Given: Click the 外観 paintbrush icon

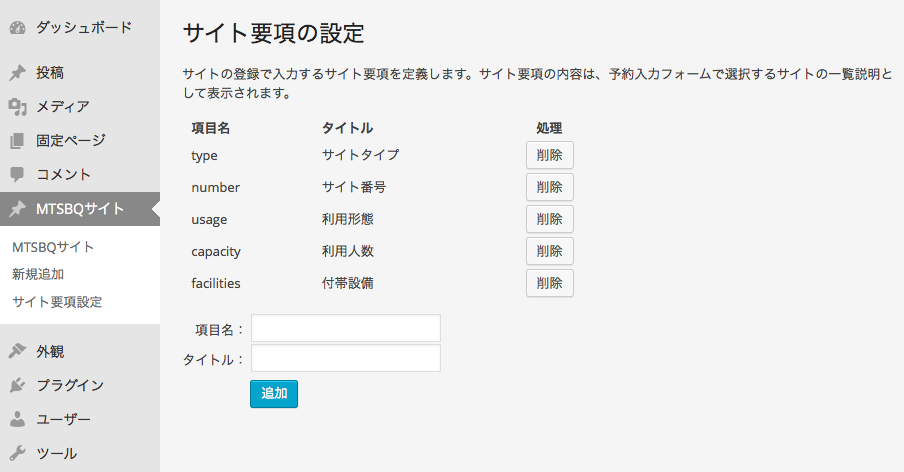Looking at the screenshot, I should (x=17, y=351).
